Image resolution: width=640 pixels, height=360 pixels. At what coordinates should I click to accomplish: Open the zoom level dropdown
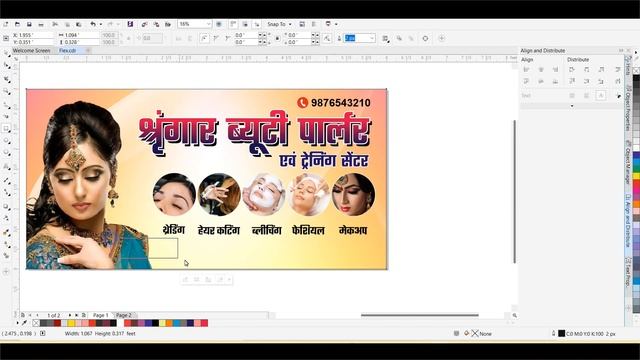pos(208,24)
